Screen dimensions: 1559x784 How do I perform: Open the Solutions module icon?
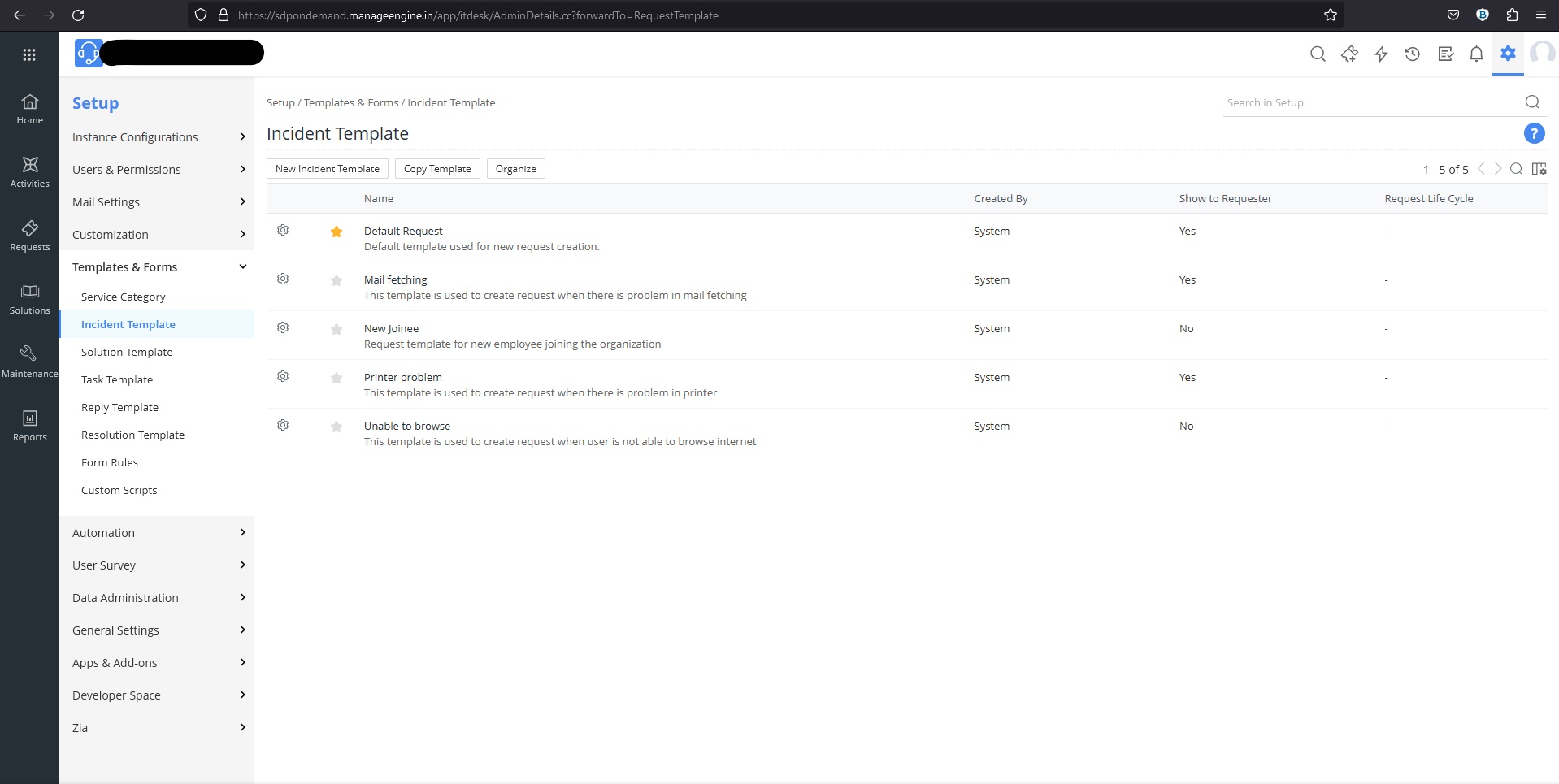pyautogui.click(x=29, y=298)
